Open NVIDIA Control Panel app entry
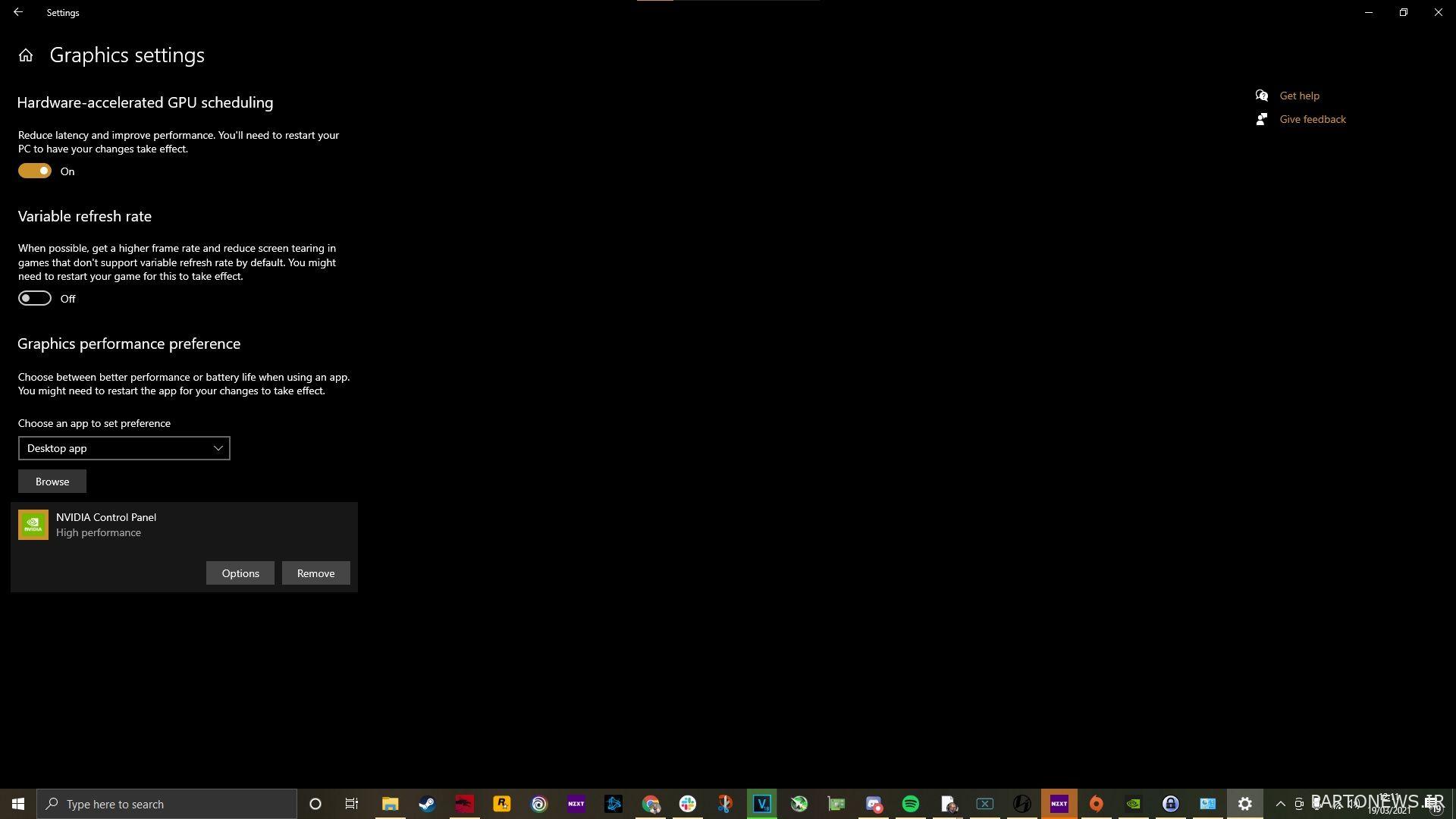1456x819 pixels. tap(184, 525)
